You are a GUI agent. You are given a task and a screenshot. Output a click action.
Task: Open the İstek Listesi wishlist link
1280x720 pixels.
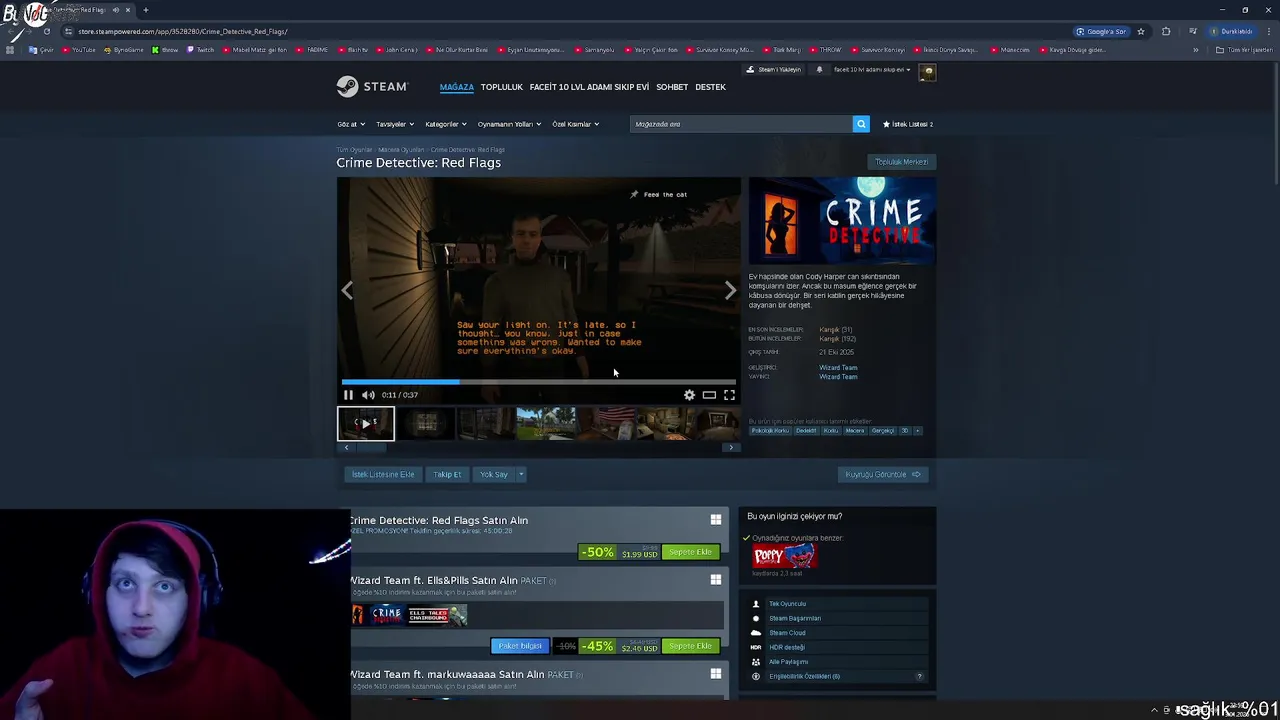tap(908, 124)
